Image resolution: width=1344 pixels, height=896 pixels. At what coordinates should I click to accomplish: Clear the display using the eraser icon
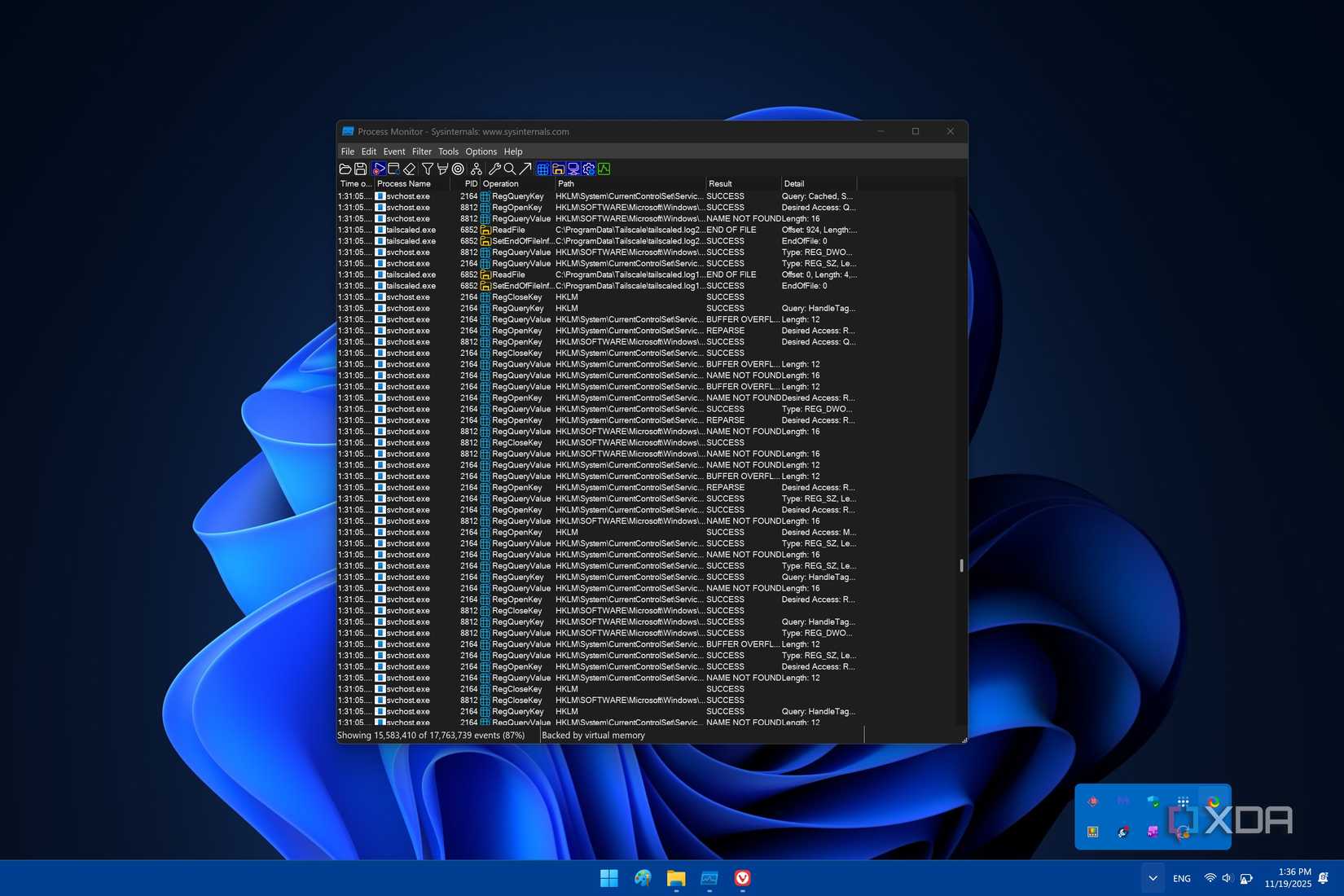pyautogui.click(x=410, y=169)
